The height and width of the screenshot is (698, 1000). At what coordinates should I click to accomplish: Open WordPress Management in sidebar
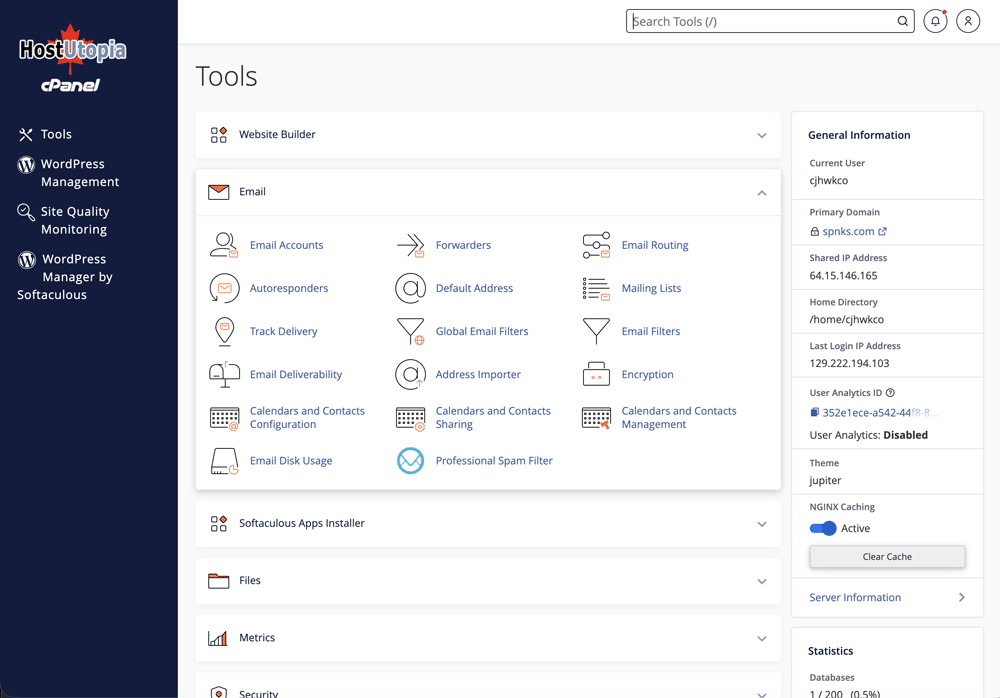pos(79,172)
